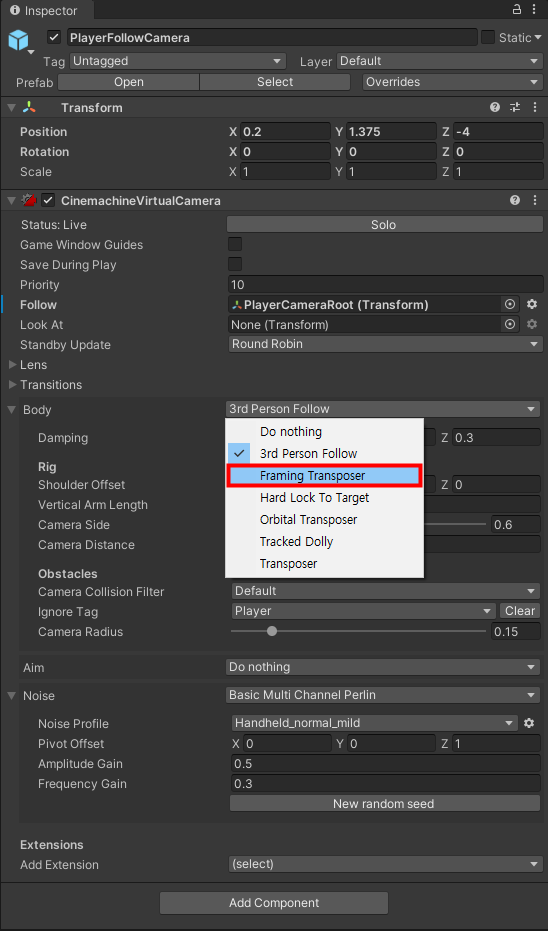Click the Solo button
The width and height of the screenshot is (548, 931).
coord(385,225)
